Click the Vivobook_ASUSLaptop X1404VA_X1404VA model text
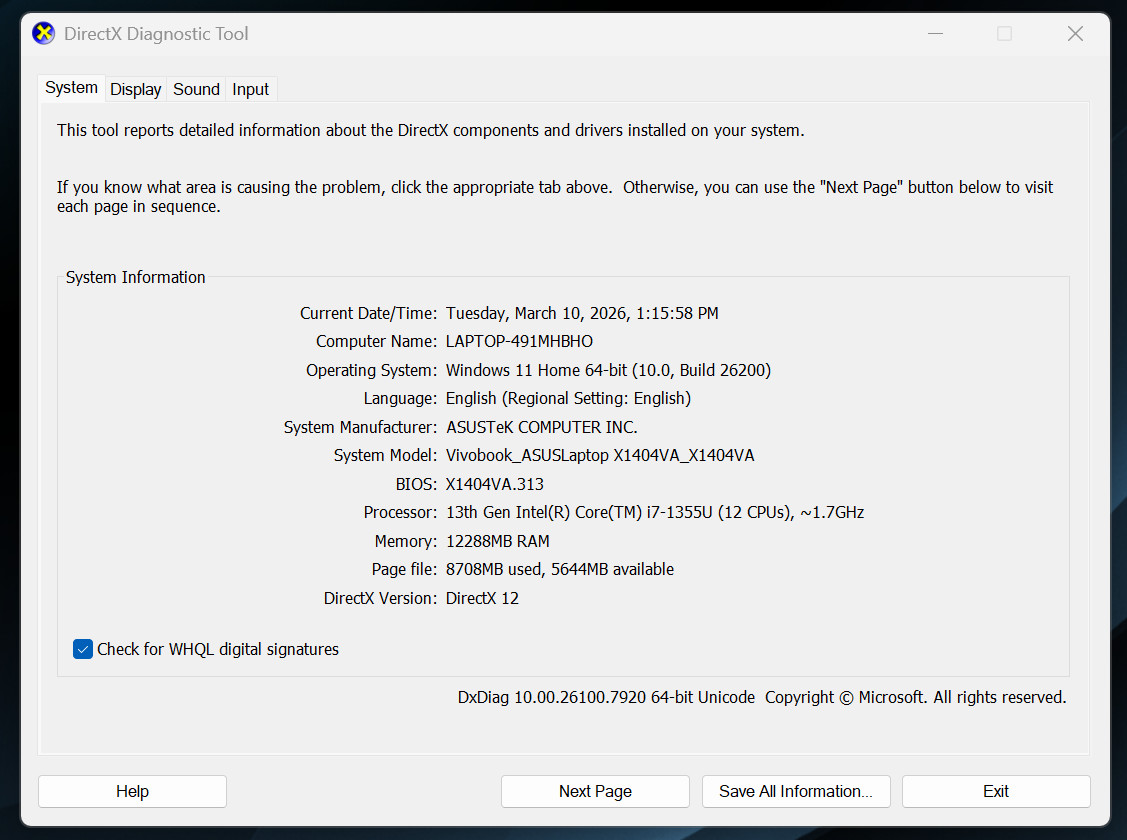This screenshot has width=1127, height=840. (x=600, y=456)
